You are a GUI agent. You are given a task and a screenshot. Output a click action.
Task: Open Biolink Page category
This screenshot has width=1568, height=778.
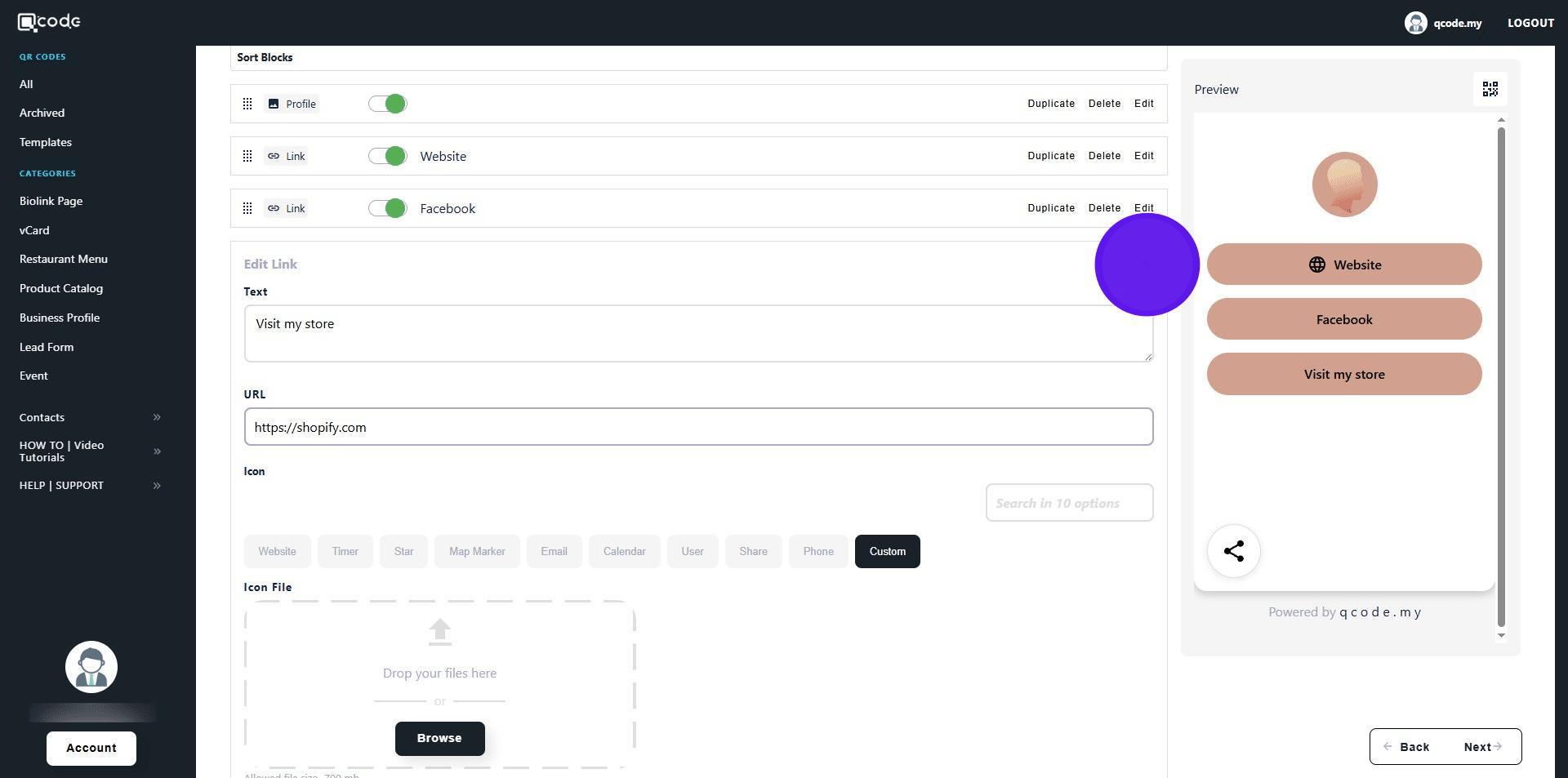[51, 201]
